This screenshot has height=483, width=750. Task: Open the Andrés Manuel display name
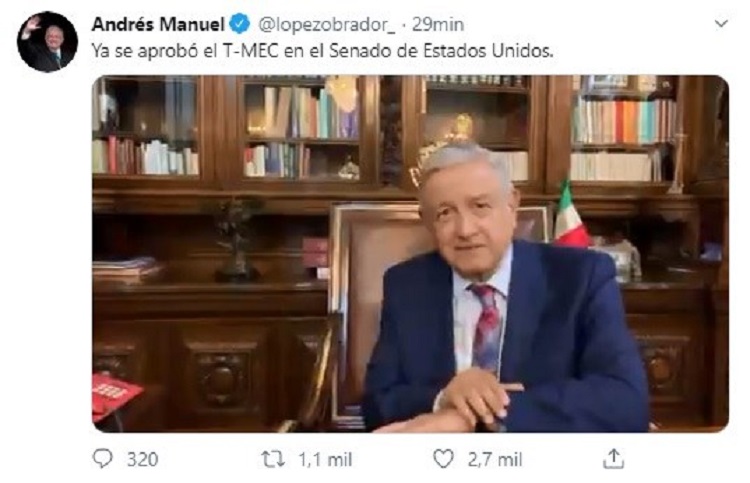(x=158, y=24)
